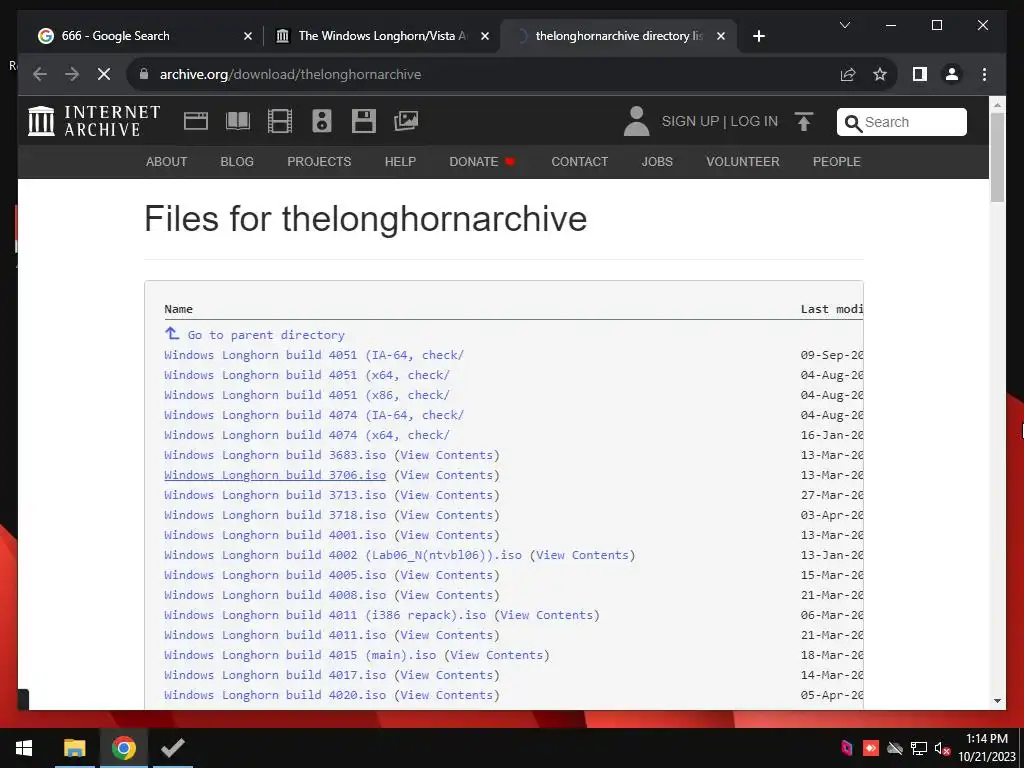Bookmark page with star icon

coord(880,74)
